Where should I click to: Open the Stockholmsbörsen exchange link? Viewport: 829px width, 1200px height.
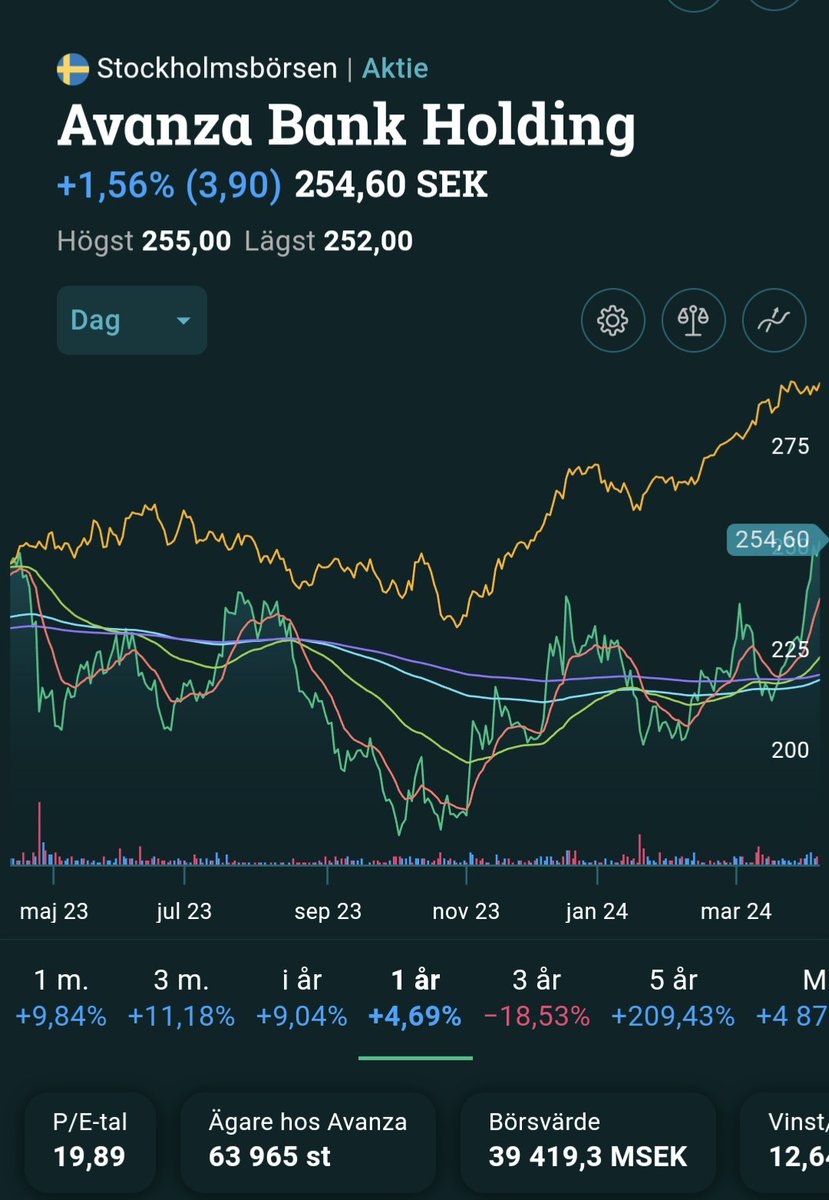tap(217, 69)
